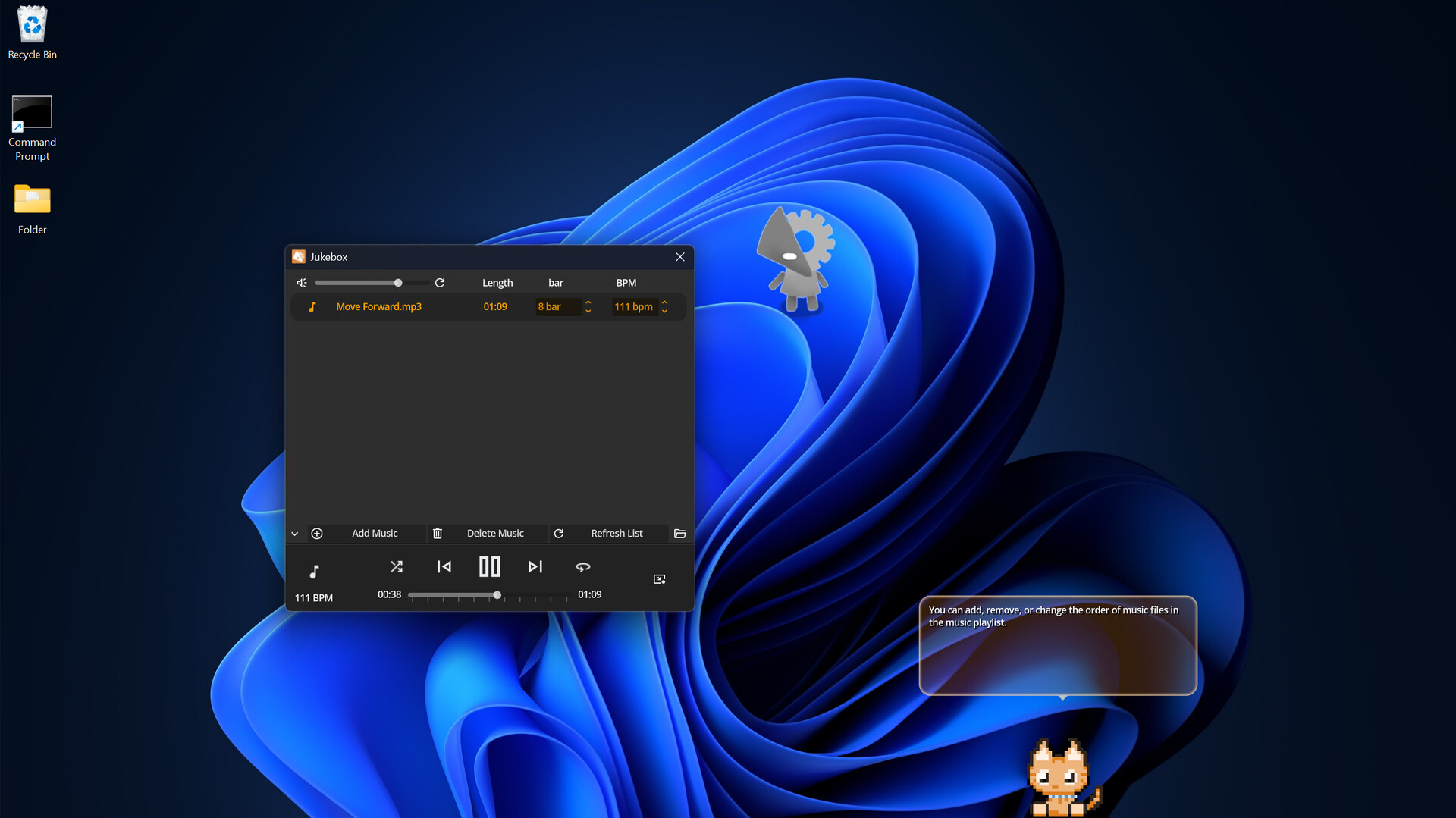1456x818 pixels.
Task: Click the Jukebox app icon in title bar
Action: [x=299, y=257]
